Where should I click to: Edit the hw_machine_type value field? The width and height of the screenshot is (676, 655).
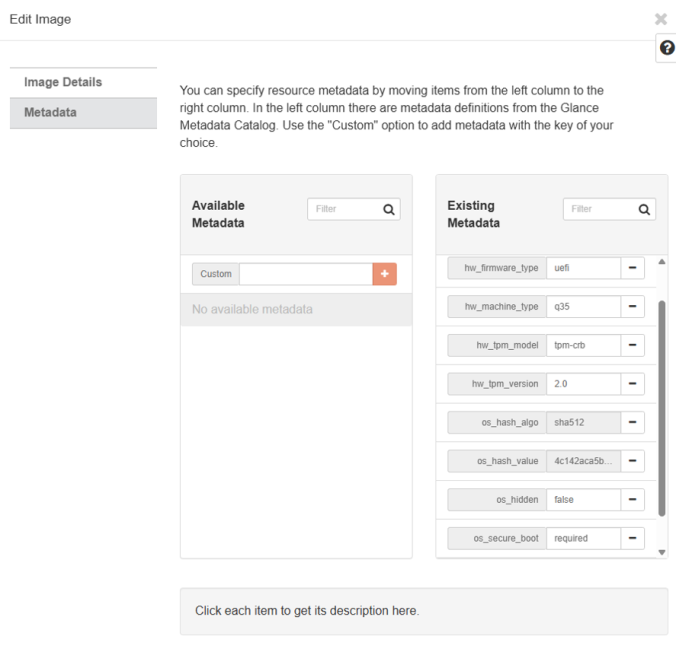pos(582,307)
